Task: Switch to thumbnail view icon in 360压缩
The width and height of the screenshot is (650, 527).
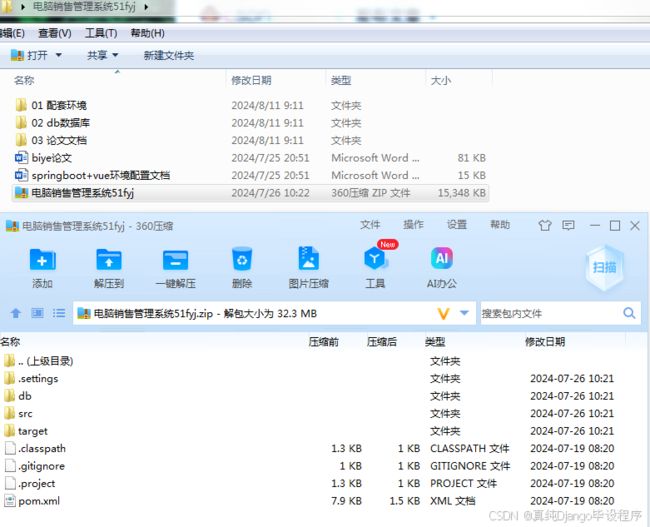Action: pyautogui.click(x=37, y=313)
